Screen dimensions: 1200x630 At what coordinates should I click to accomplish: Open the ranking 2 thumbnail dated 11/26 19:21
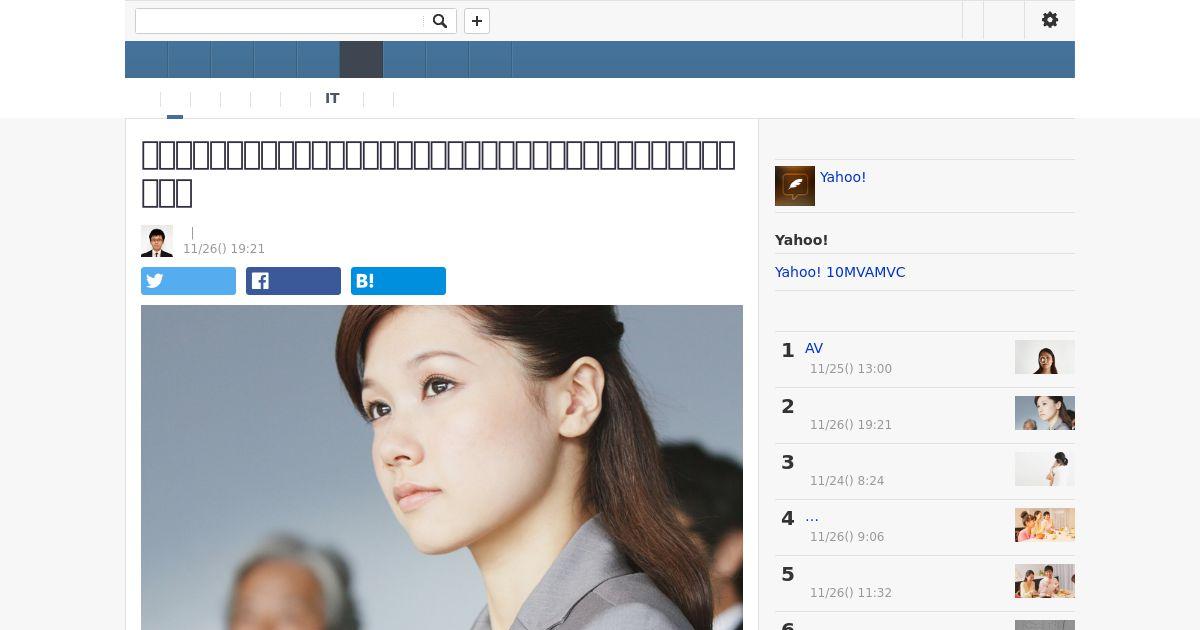click(1045, 413)
